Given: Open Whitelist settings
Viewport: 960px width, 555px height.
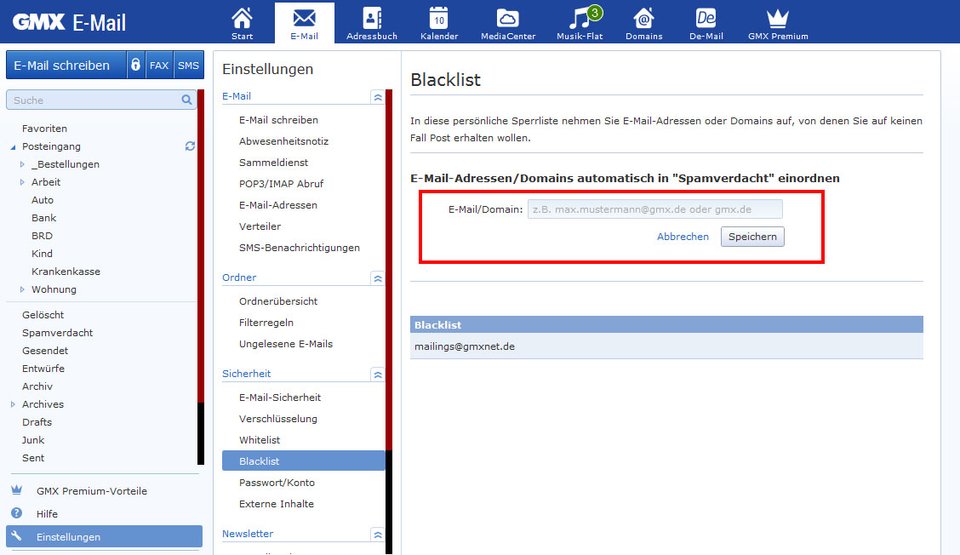Looking at the screenshot, I should pos(260,440).
